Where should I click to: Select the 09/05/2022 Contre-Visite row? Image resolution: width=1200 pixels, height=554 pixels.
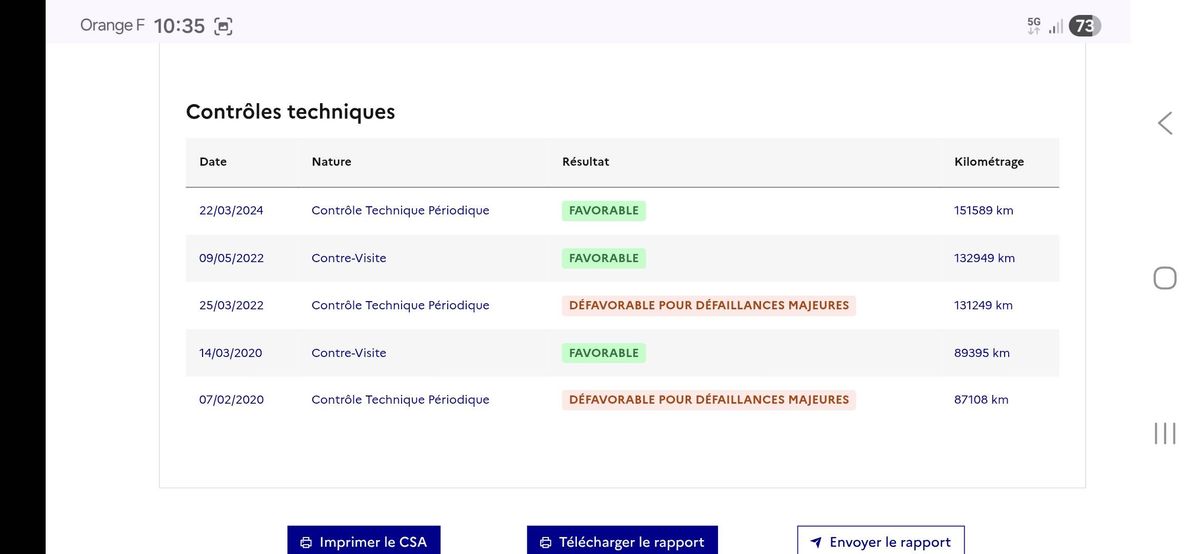click(622, 258)
